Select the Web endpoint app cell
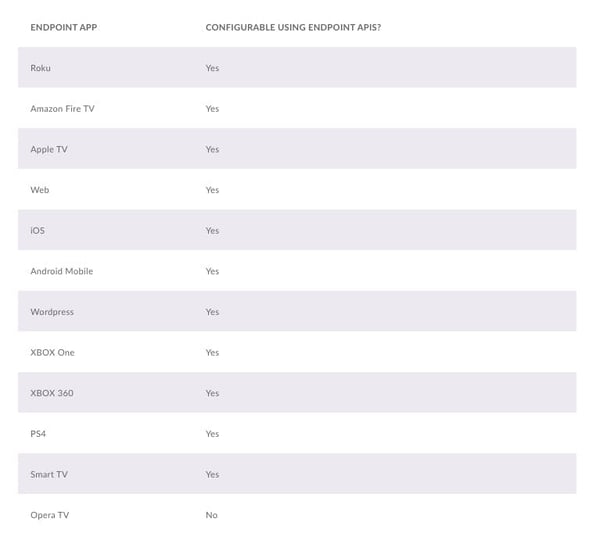Viewport: 600px width, 540px height. pos(40,190)
